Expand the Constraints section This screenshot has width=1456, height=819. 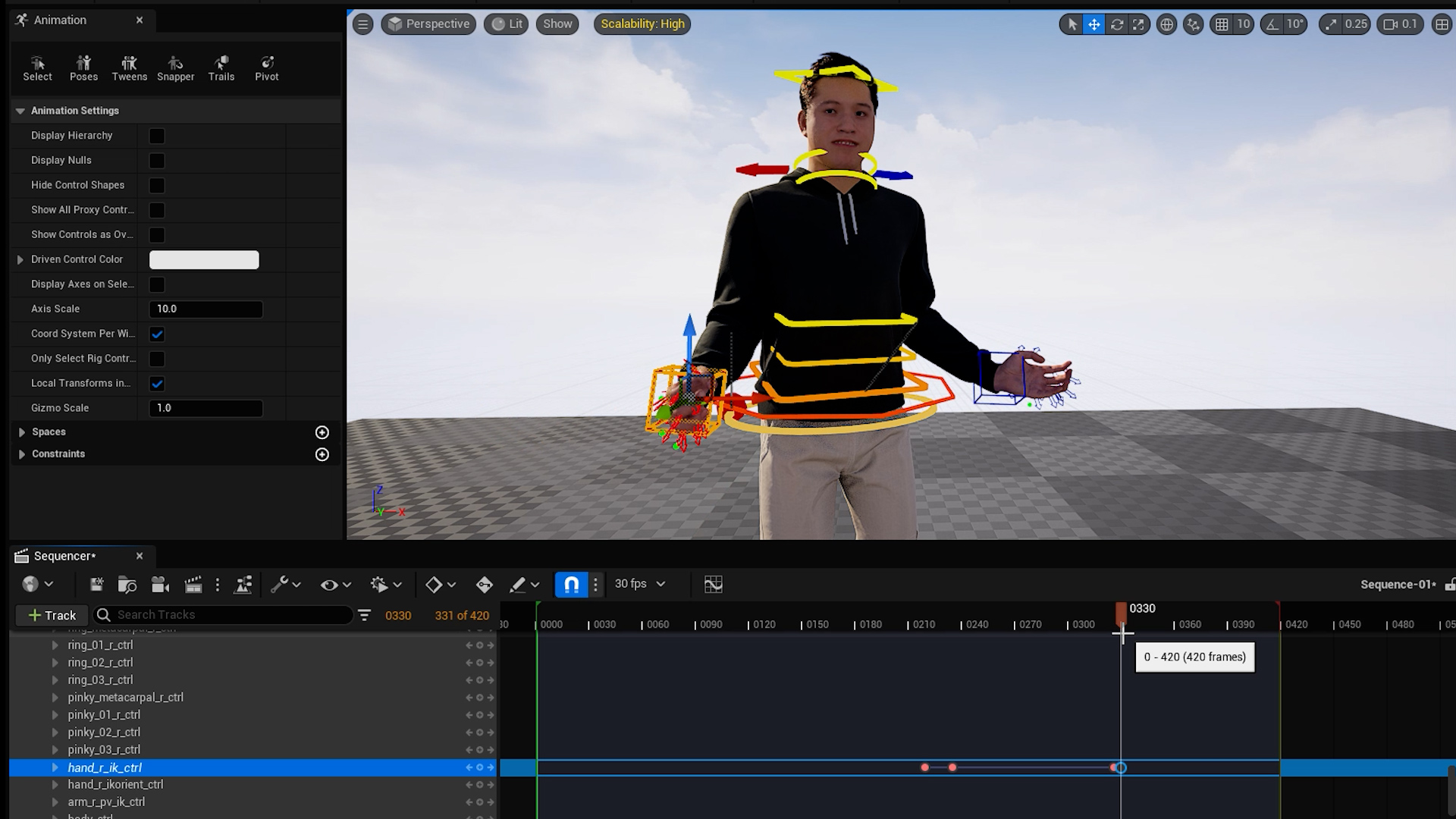click(x=22, y=454)
